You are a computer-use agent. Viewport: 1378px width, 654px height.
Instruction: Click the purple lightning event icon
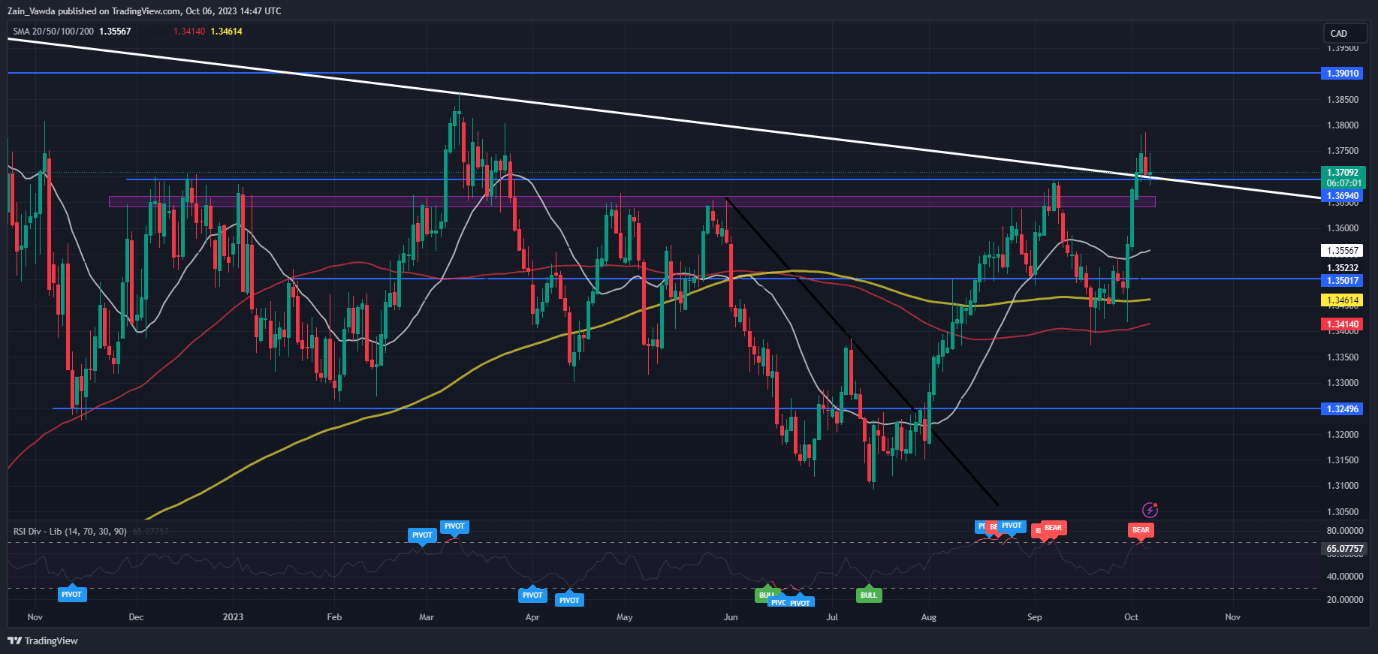point(1150,509)
